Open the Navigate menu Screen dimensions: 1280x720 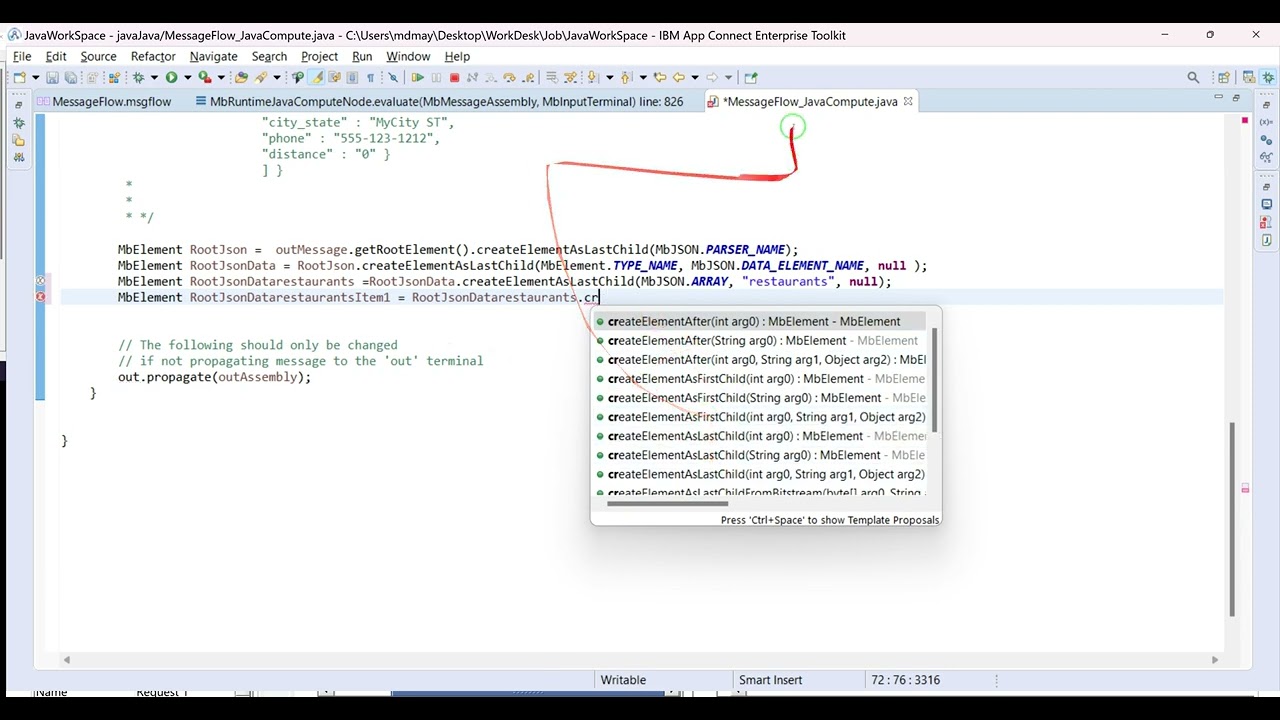click(x=213, y=56)
